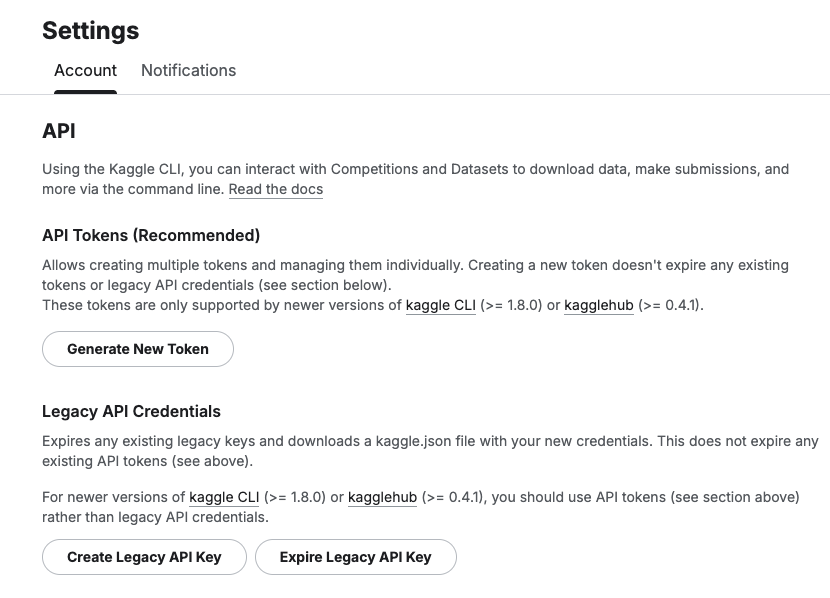The image size is (830, 598).
Task: Click the Kaggle CLI description paragraph
Action: (x=415, y=170)
